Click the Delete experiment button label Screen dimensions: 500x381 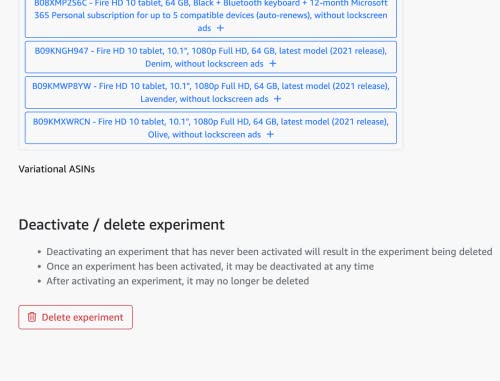pyautogui.click(x=82, y=317)
